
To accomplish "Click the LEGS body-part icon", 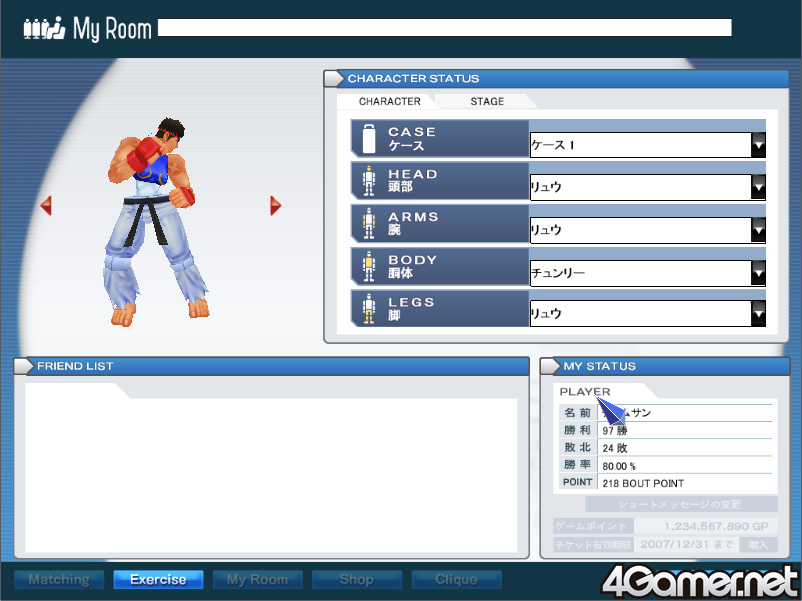I will (x=369, y=308).
